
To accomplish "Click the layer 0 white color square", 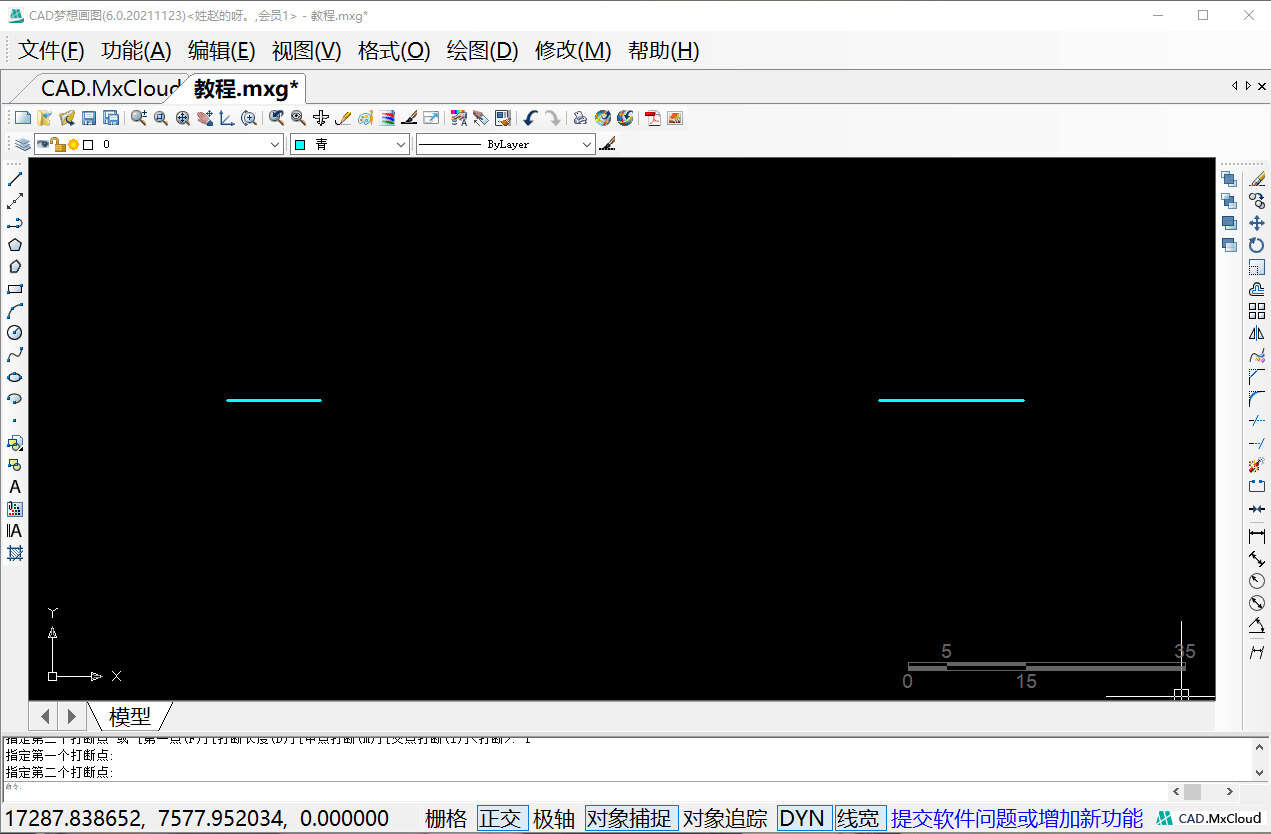I will (88, 145).
